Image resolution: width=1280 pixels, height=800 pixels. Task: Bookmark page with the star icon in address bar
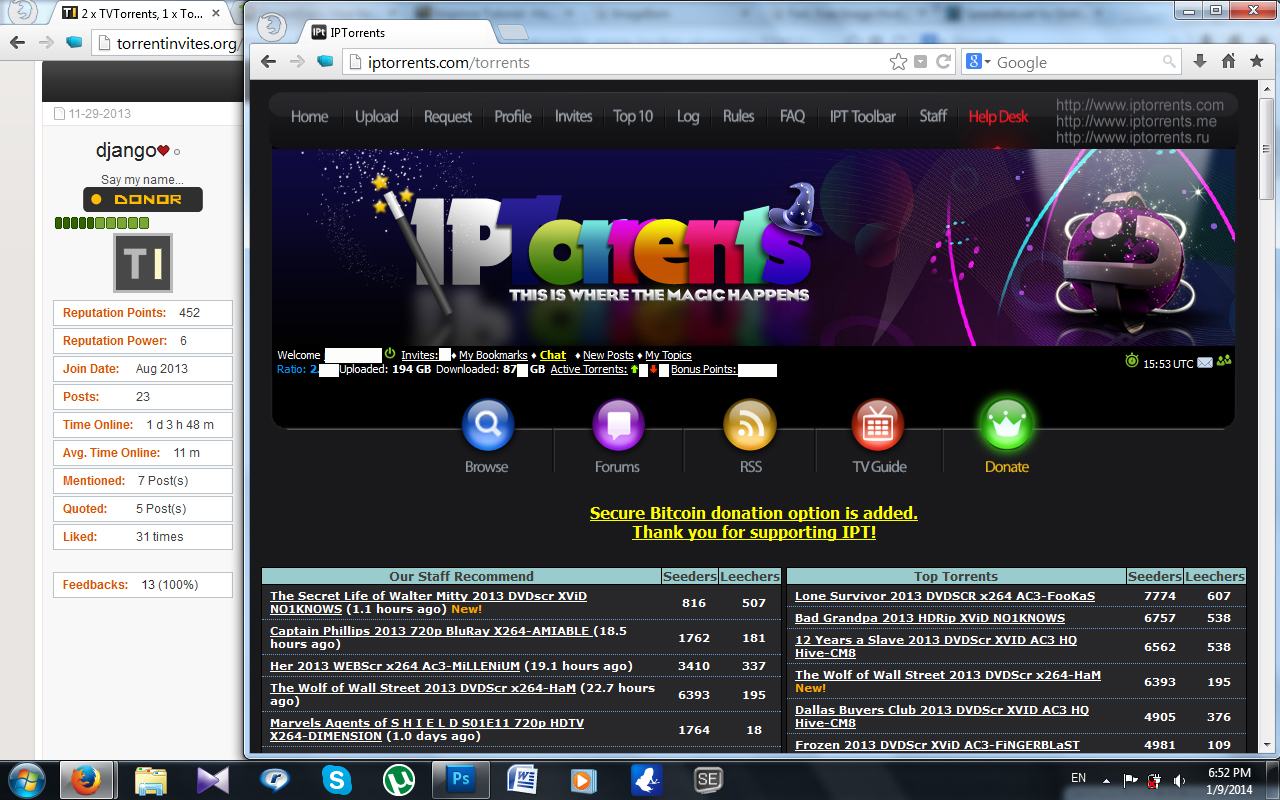click(899, 62)
